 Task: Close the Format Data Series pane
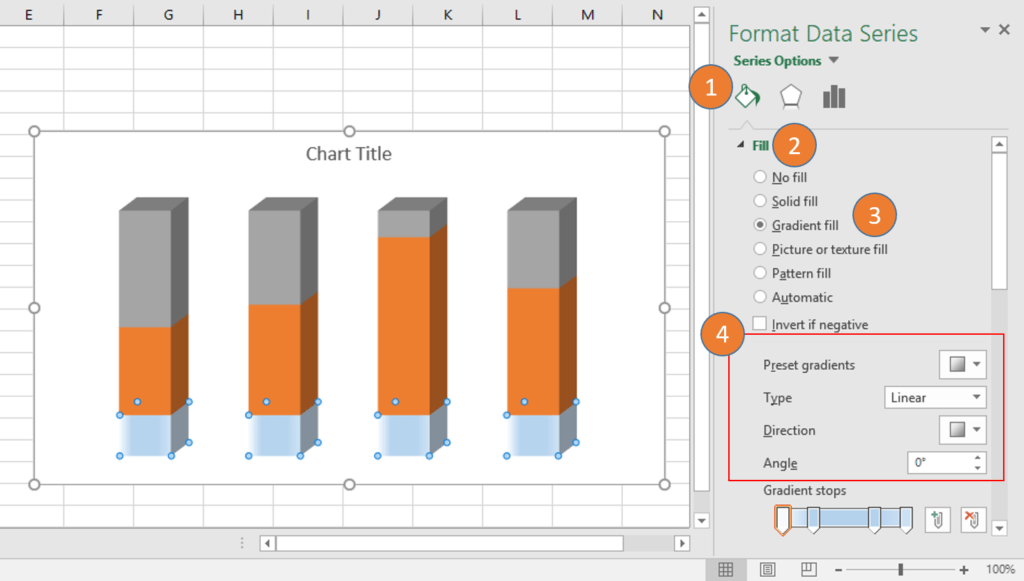(x=1004, y=29)
